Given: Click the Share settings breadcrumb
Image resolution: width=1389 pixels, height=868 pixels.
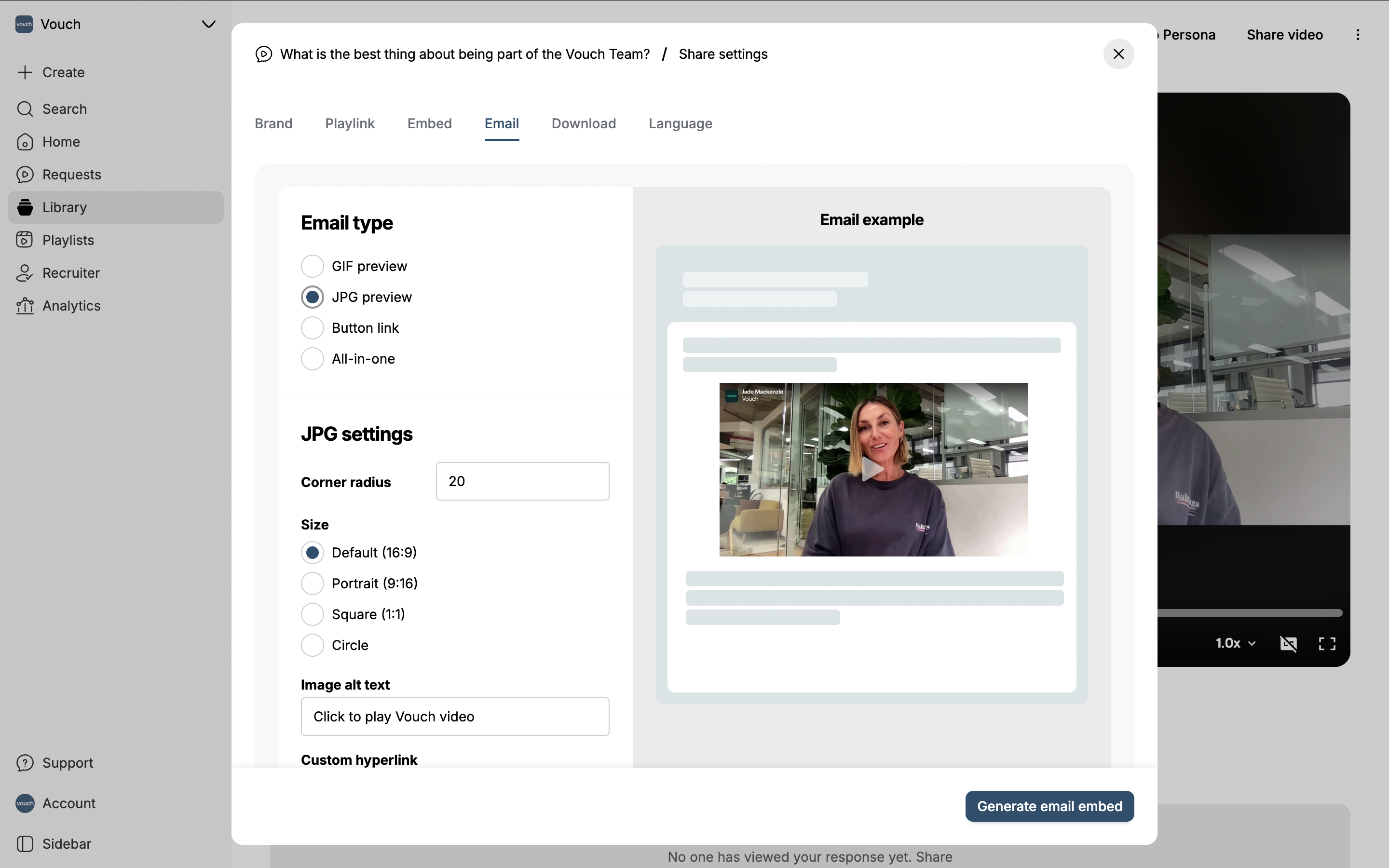Looking at the screenshot, I should 722,54.
